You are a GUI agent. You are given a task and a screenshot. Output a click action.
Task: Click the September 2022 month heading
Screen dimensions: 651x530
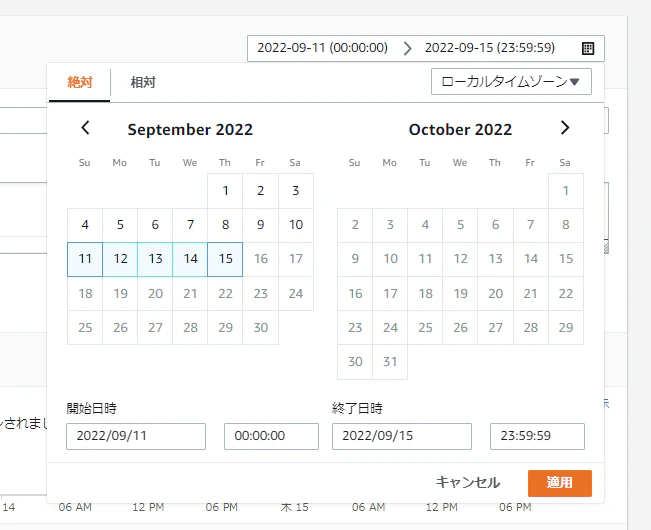[x=190, y=129]
